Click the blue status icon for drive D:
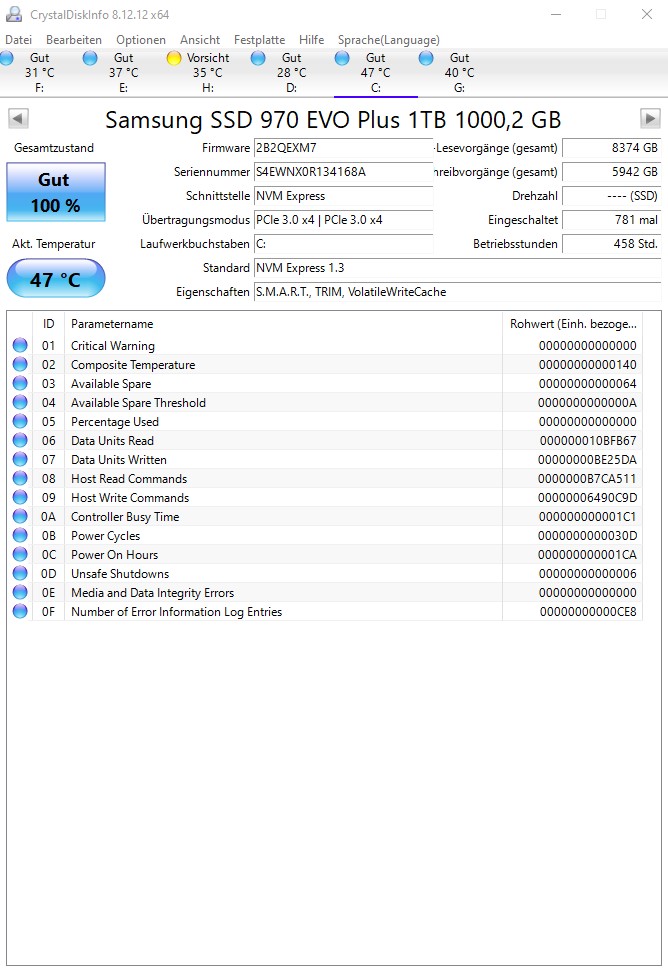The width and height of the screenshot is (668, 971). 258,58
